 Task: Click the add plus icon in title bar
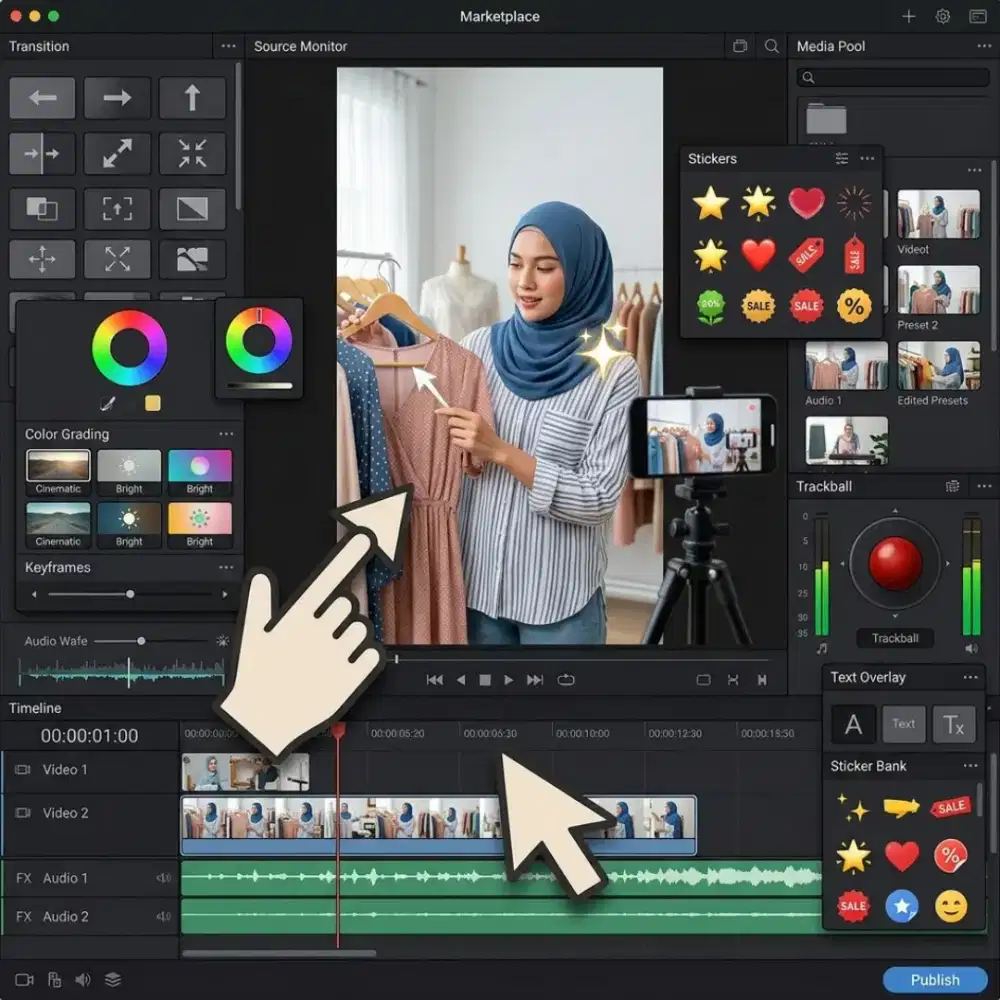click(909, 17)
